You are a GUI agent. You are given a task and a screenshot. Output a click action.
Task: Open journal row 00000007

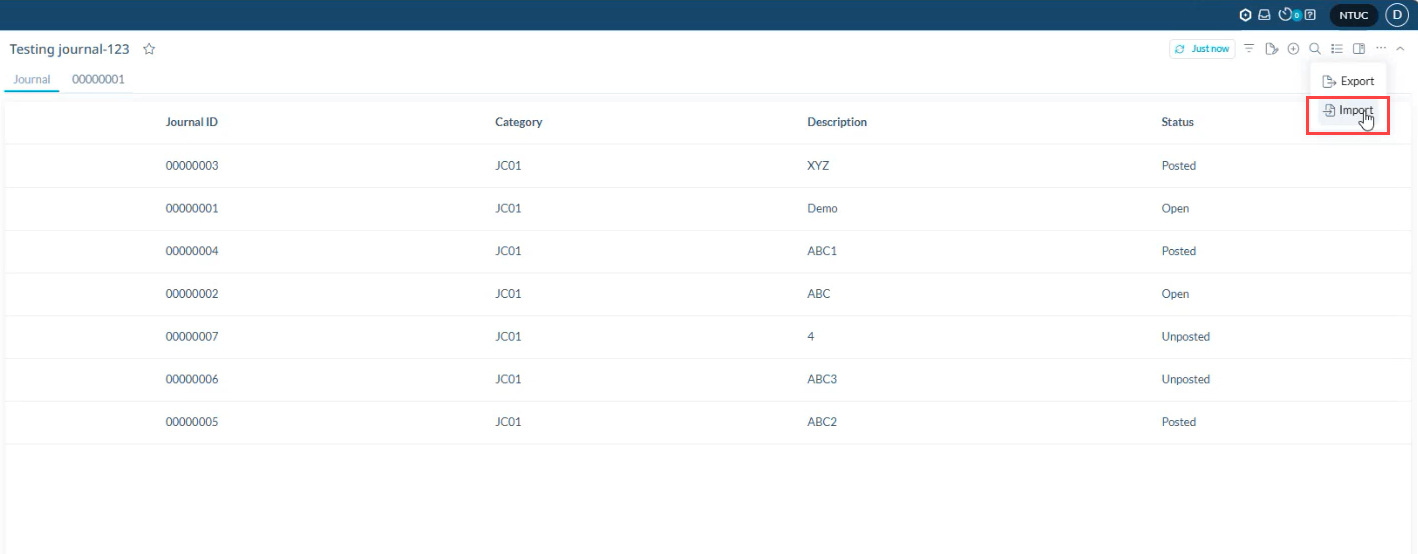(x=192, y=337)
